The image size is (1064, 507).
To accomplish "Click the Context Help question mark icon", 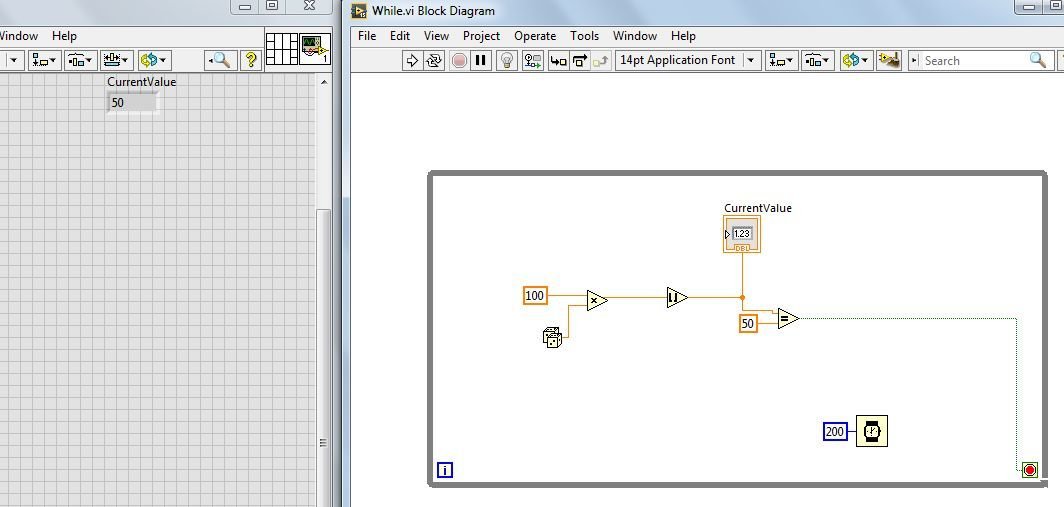I will (250, 60).
